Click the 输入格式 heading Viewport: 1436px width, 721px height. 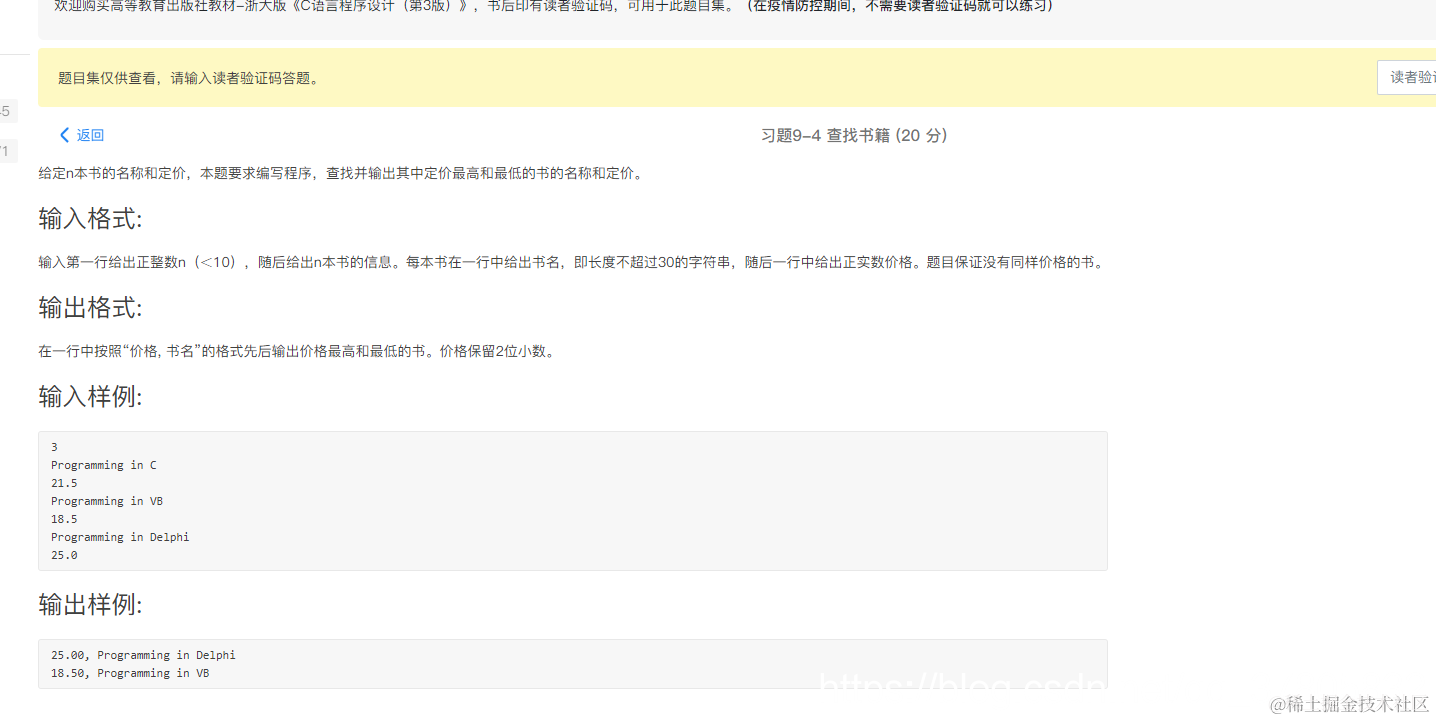[90, 218]
